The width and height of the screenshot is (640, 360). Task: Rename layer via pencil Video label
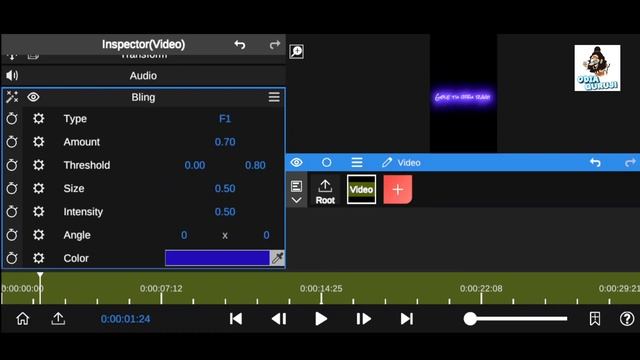(401, 162)
